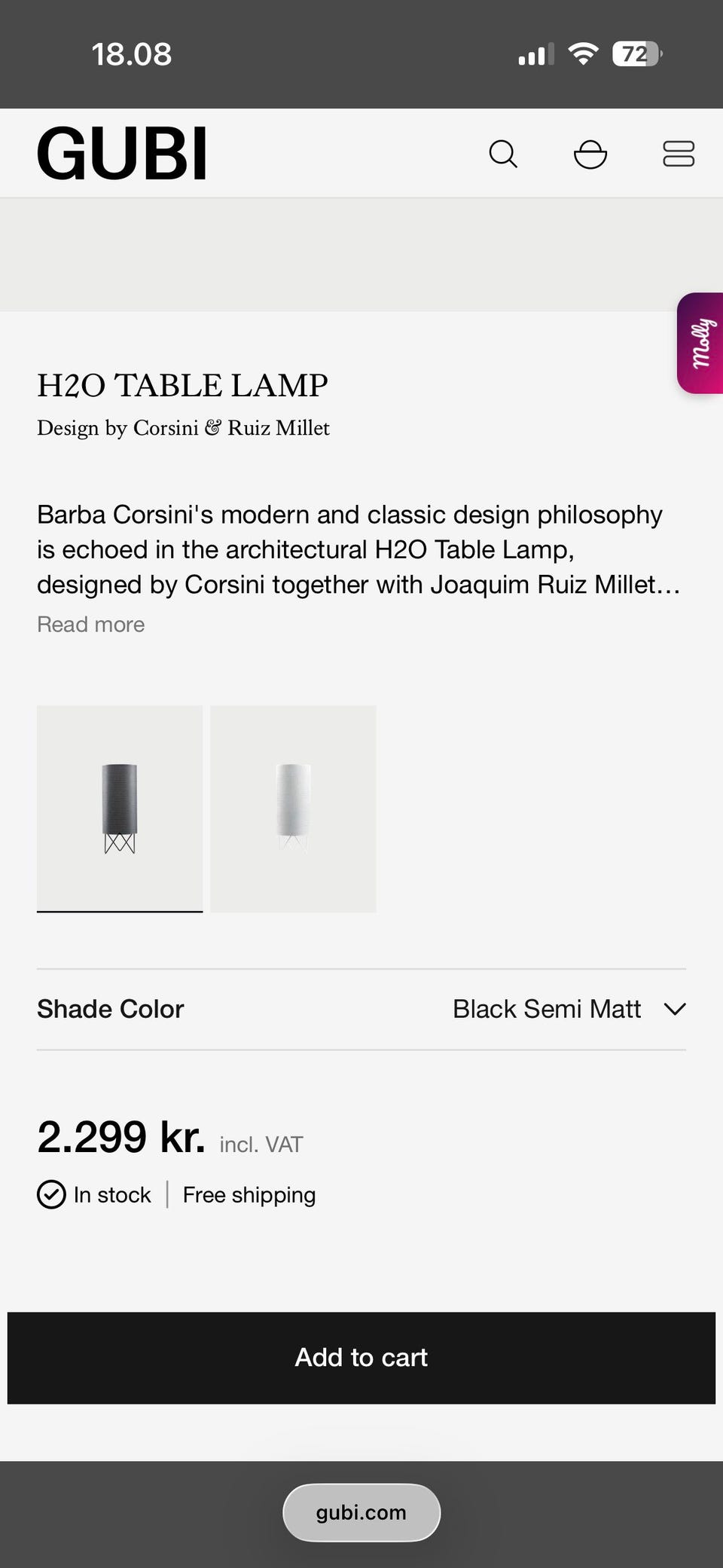Image resolution: width=723 pixels, height=1568 pixels.
Task: Tap the gubi.com address pill
Action: 361,1512
